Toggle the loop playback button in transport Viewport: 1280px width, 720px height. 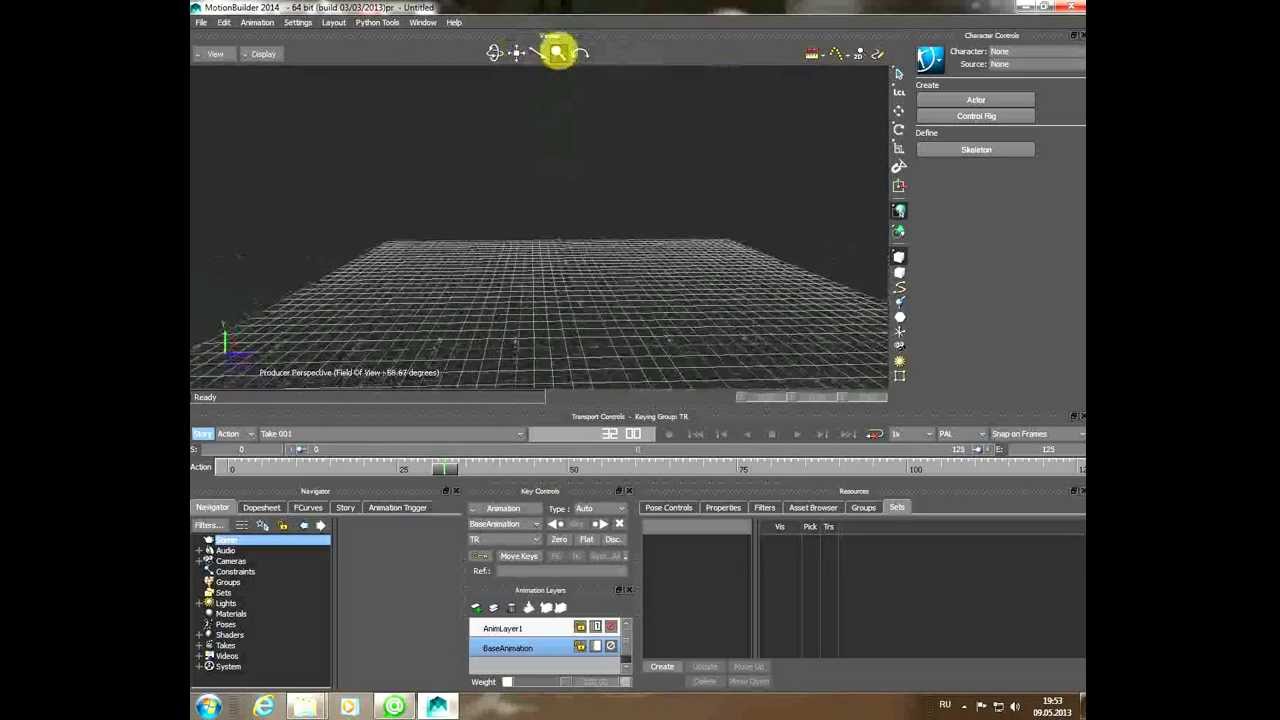click(x=874, y=434)
